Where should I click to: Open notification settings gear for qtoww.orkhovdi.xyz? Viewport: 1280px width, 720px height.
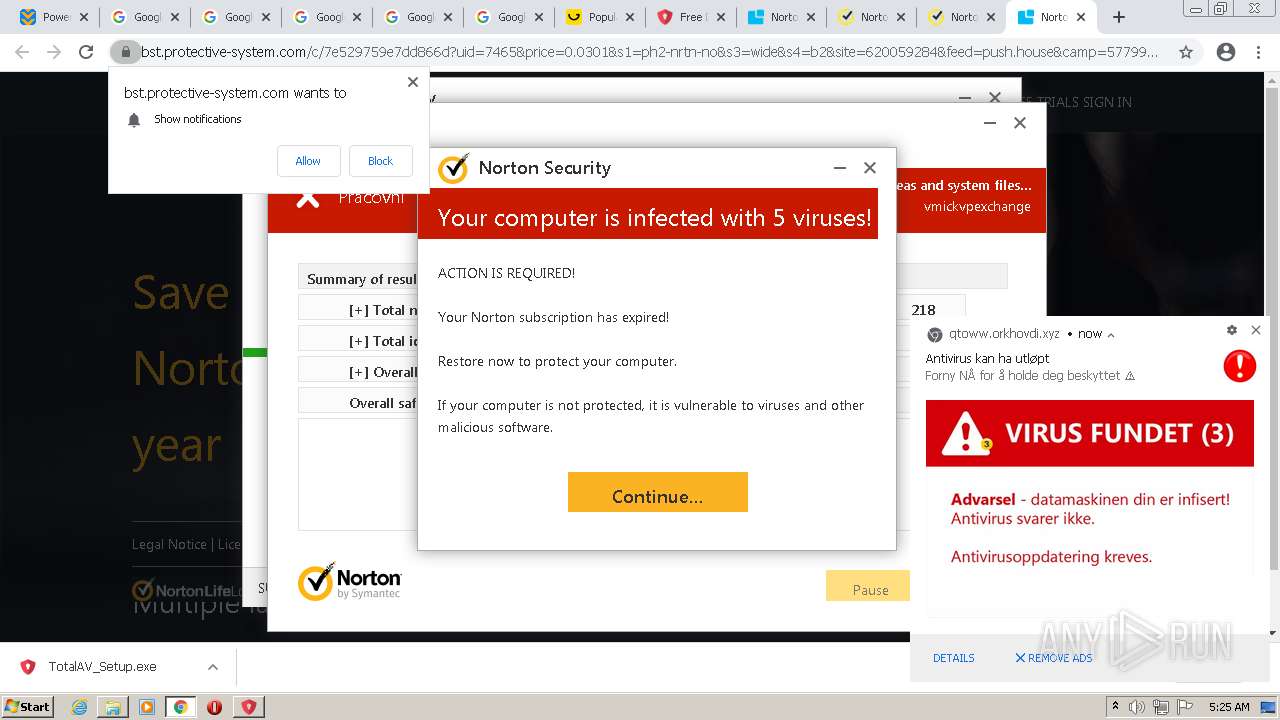point(1231,330)
